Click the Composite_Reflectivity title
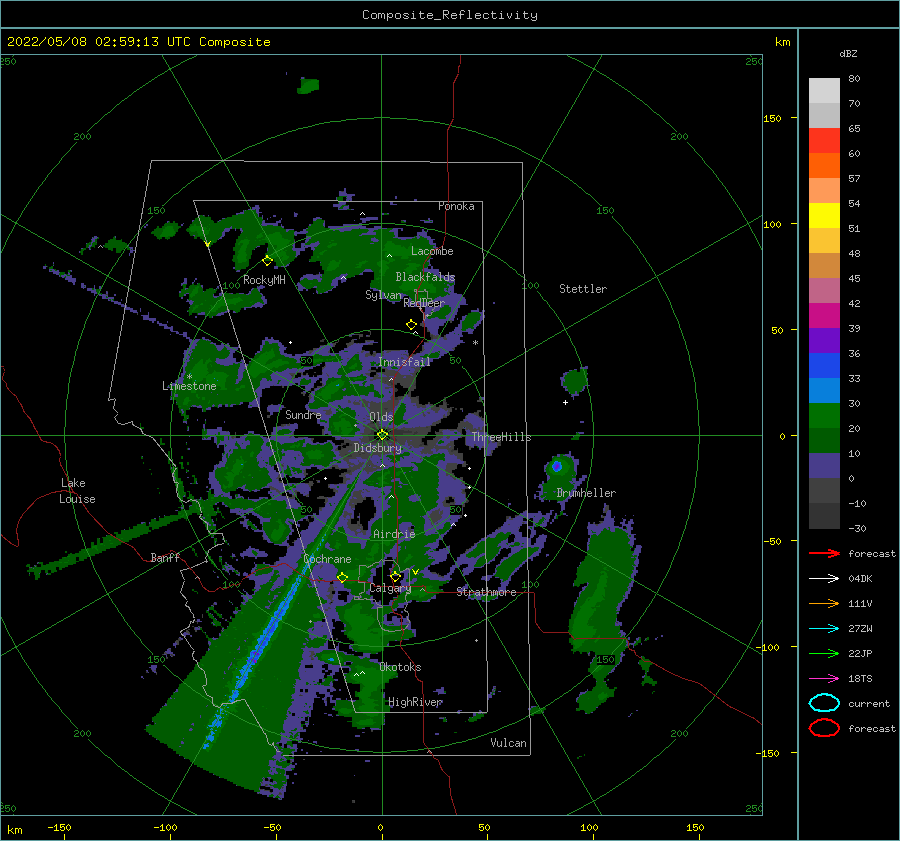 coord(449,15)
